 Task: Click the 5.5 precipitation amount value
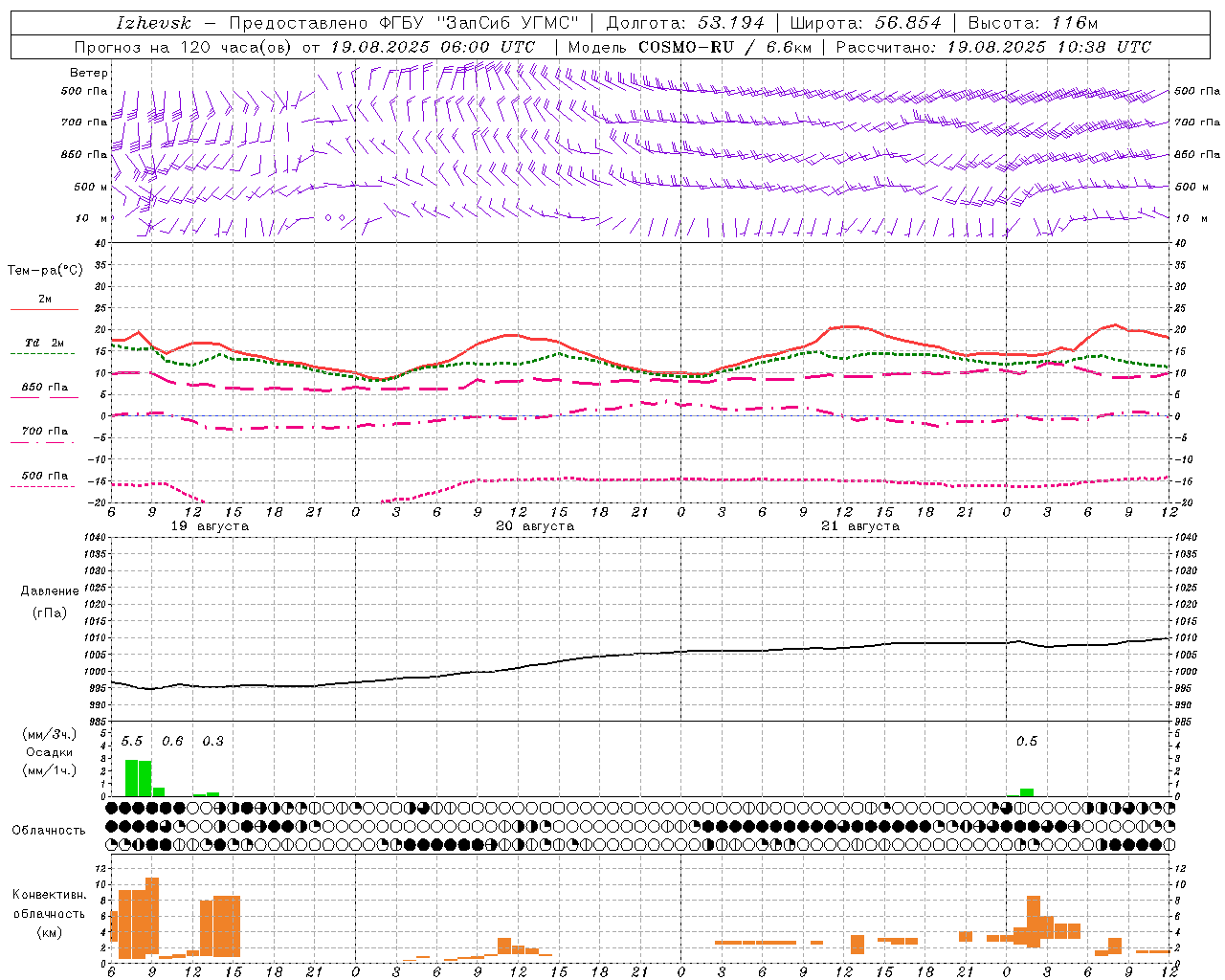point(132,741)
